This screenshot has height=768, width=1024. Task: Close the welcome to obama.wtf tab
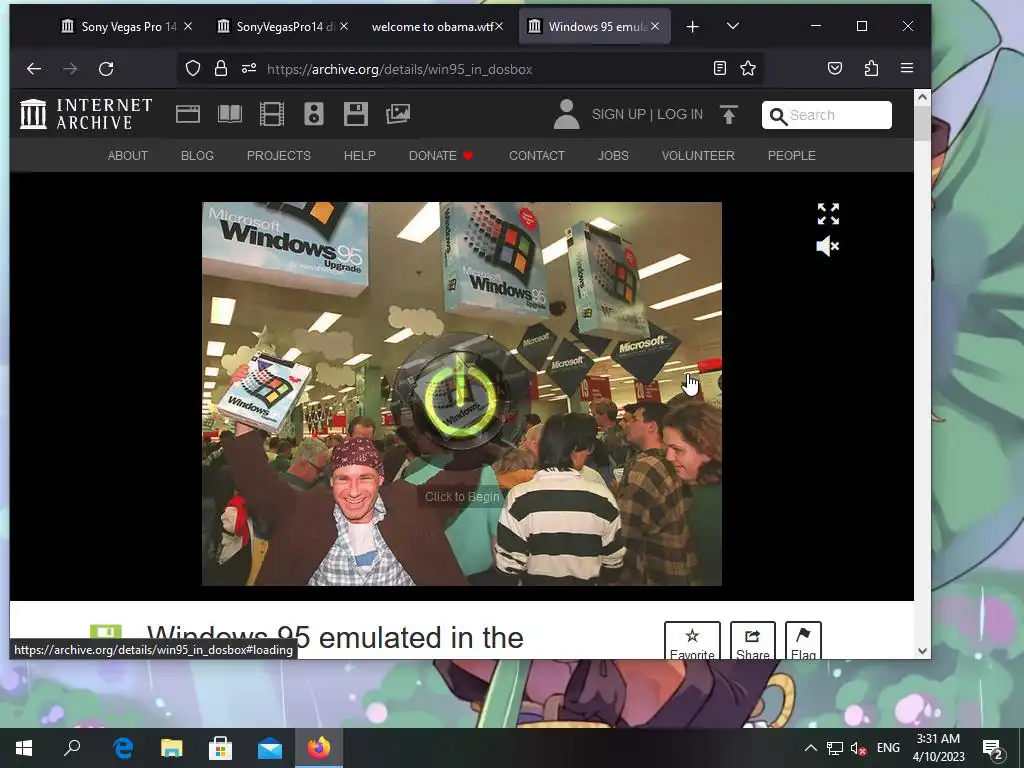(499, 26)
